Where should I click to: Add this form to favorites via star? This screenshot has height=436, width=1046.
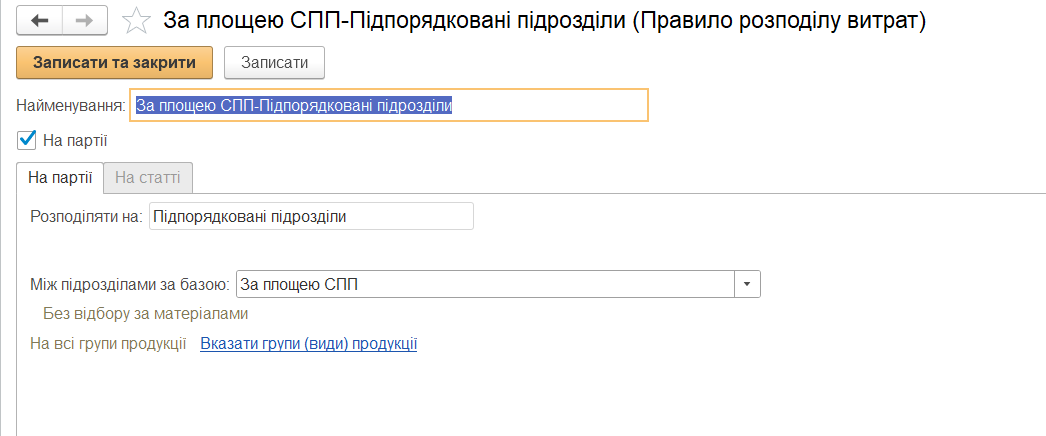(x=135, y=21)
